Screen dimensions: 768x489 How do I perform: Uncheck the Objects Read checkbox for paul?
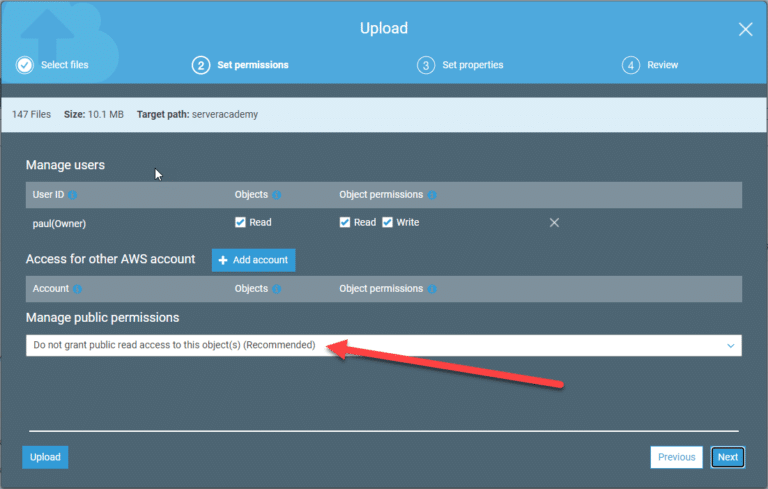(x=240, y=222)
